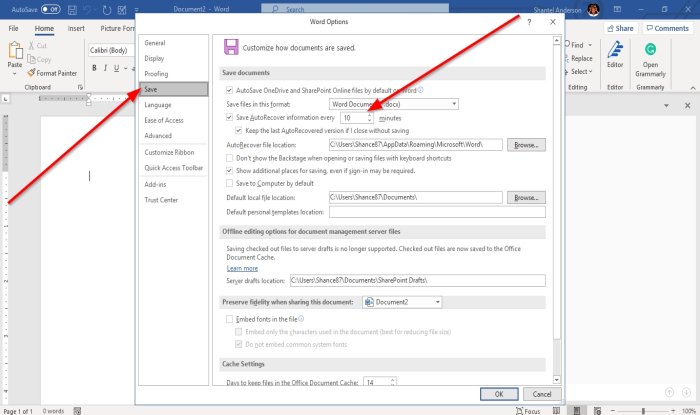Collapse the ribbon with the chevron

point(693,88)
